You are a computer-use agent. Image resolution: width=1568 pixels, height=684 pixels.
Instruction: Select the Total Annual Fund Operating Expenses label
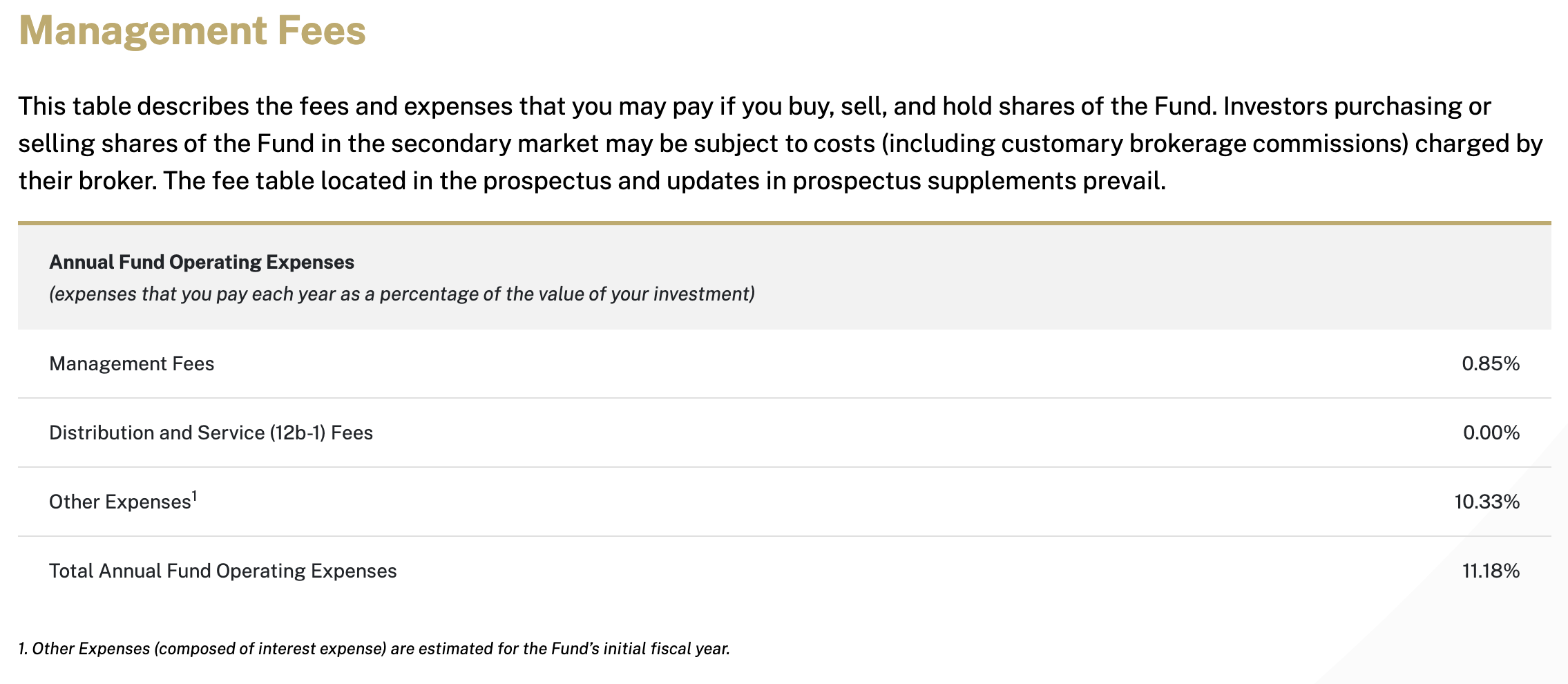click(x=222, y=571)
